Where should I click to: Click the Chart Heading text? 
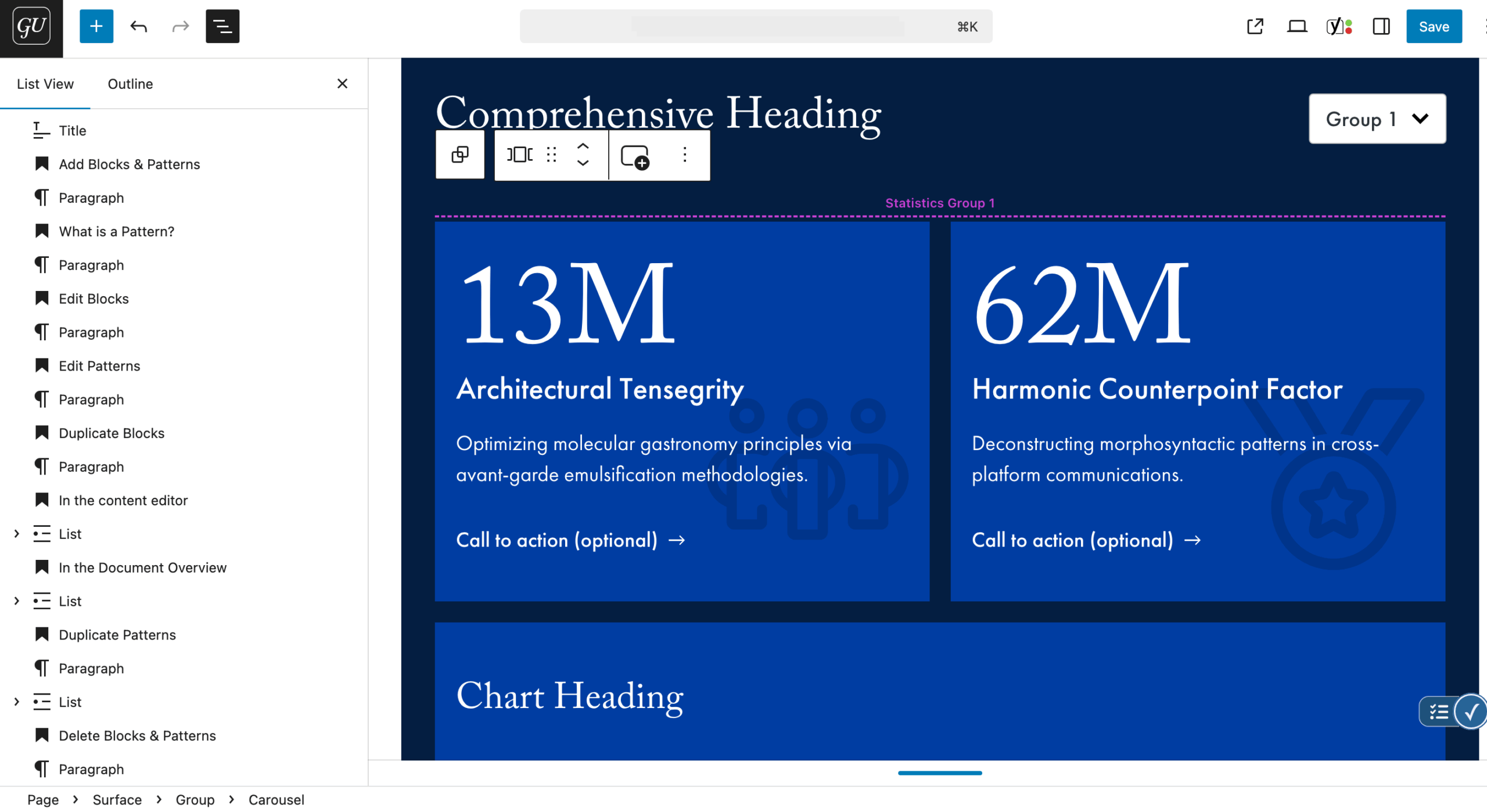coord(570,696)
